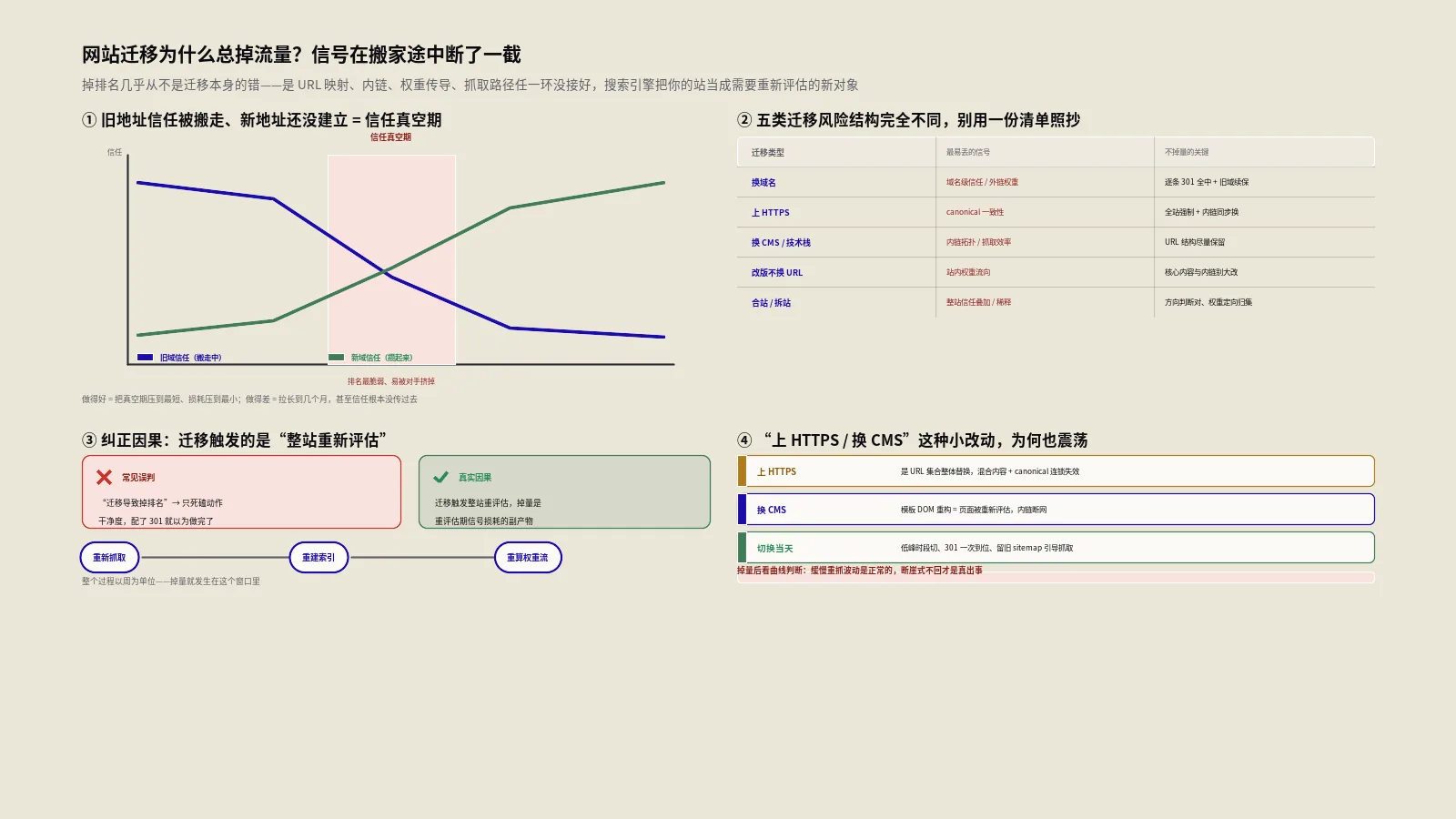Click section ③ heading 纠正因果
Image resolution: width=1456 pixels, height=819 pixels.
235,440
